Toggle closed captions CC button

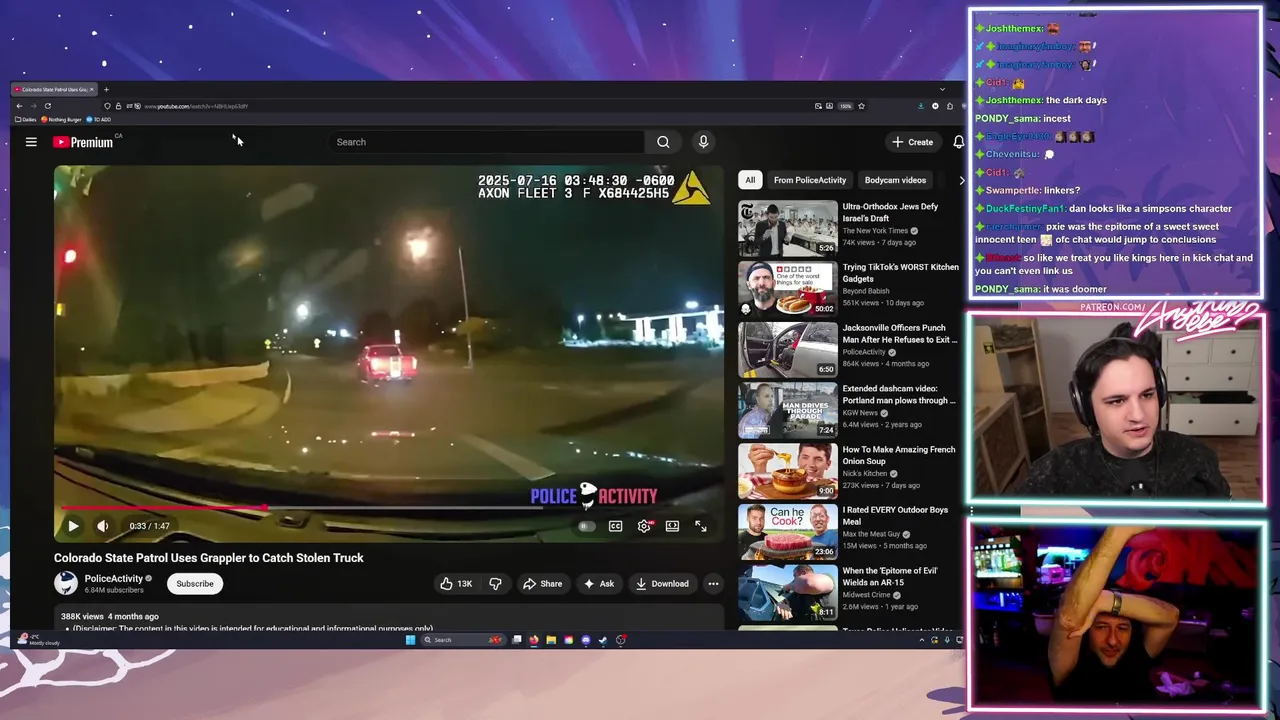click(615, 526)
